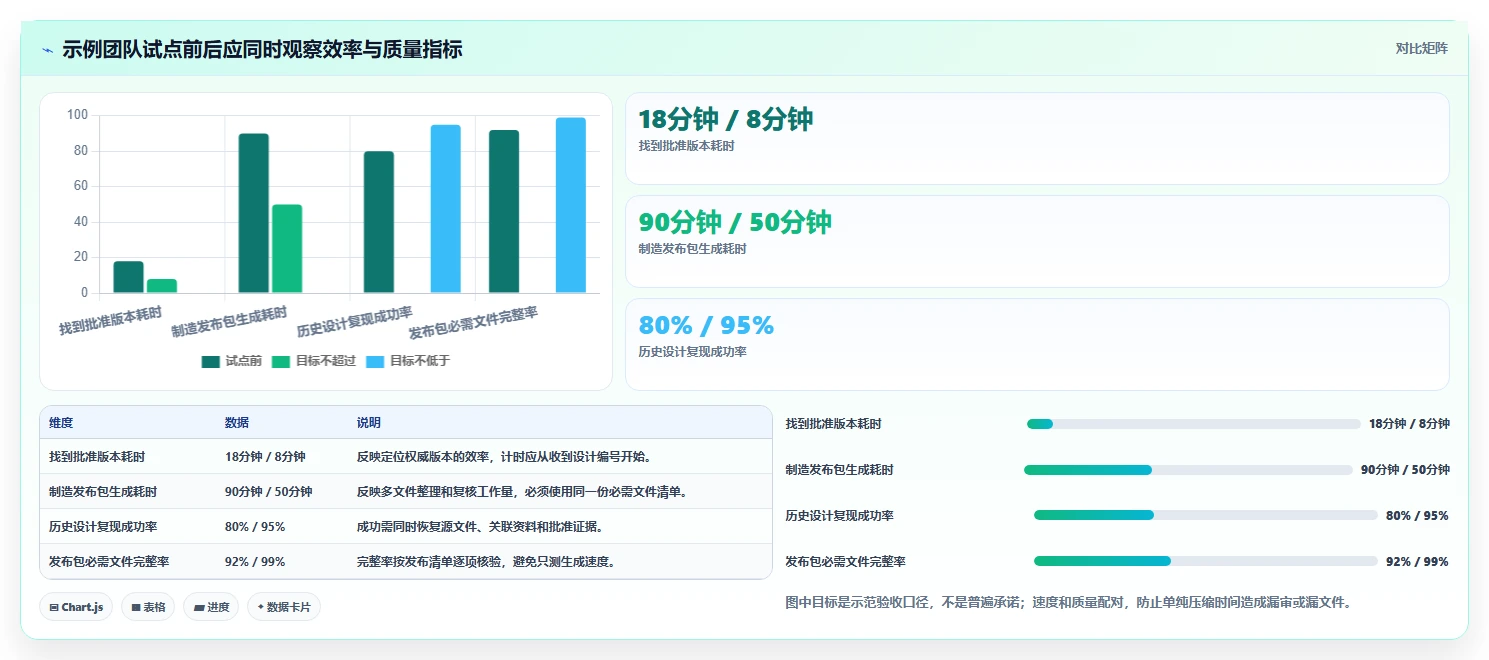Click the description starting 反映多文件整理和复核工作量

[x=522, y=492]
